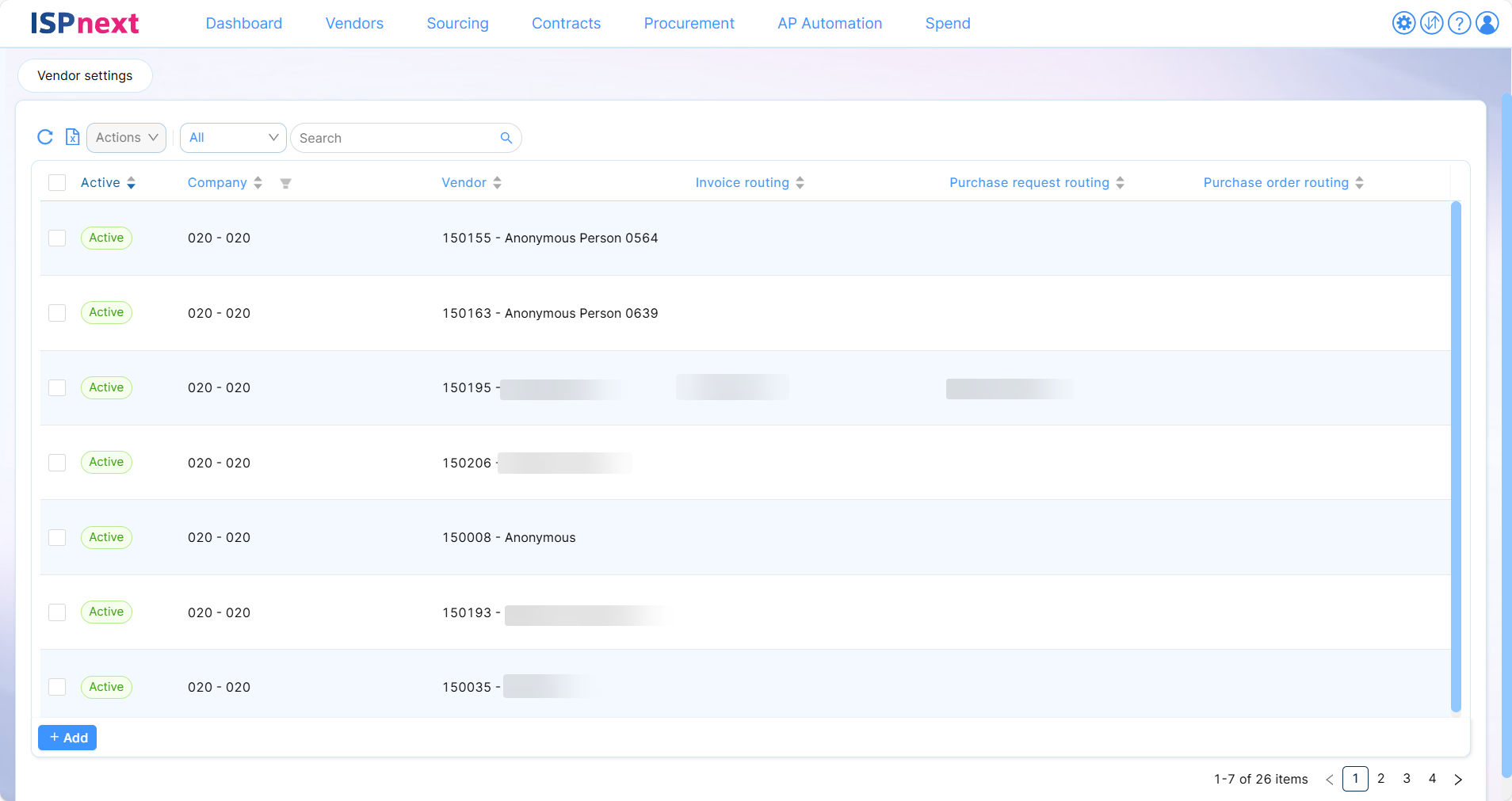The image size is (1512, 801).
Task: Toggle the select-all header checkbox
Action: 57,182
